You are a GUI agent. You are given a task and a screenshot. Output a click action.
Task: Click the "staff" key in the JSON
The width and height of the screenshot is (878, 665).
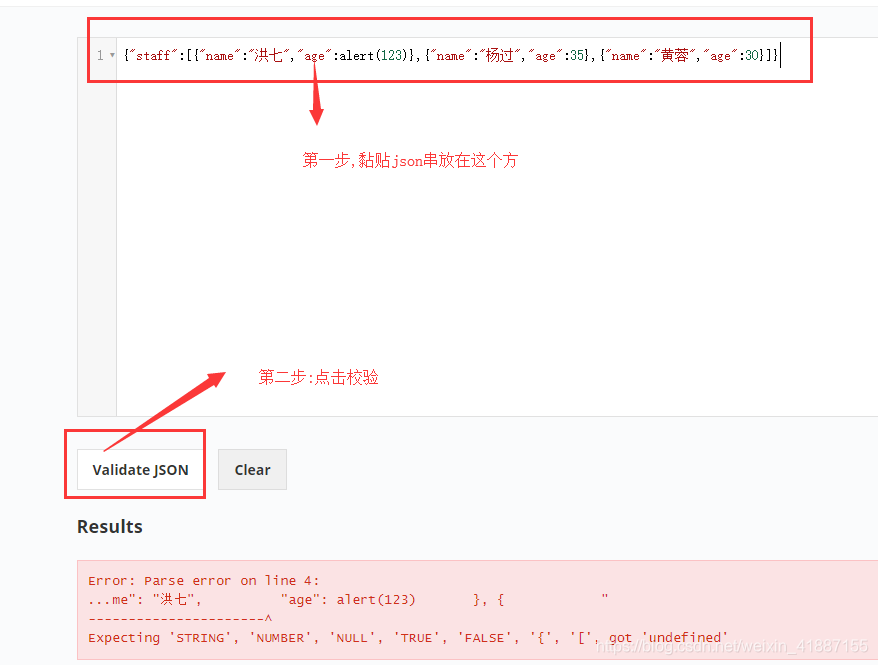[153, 55]
